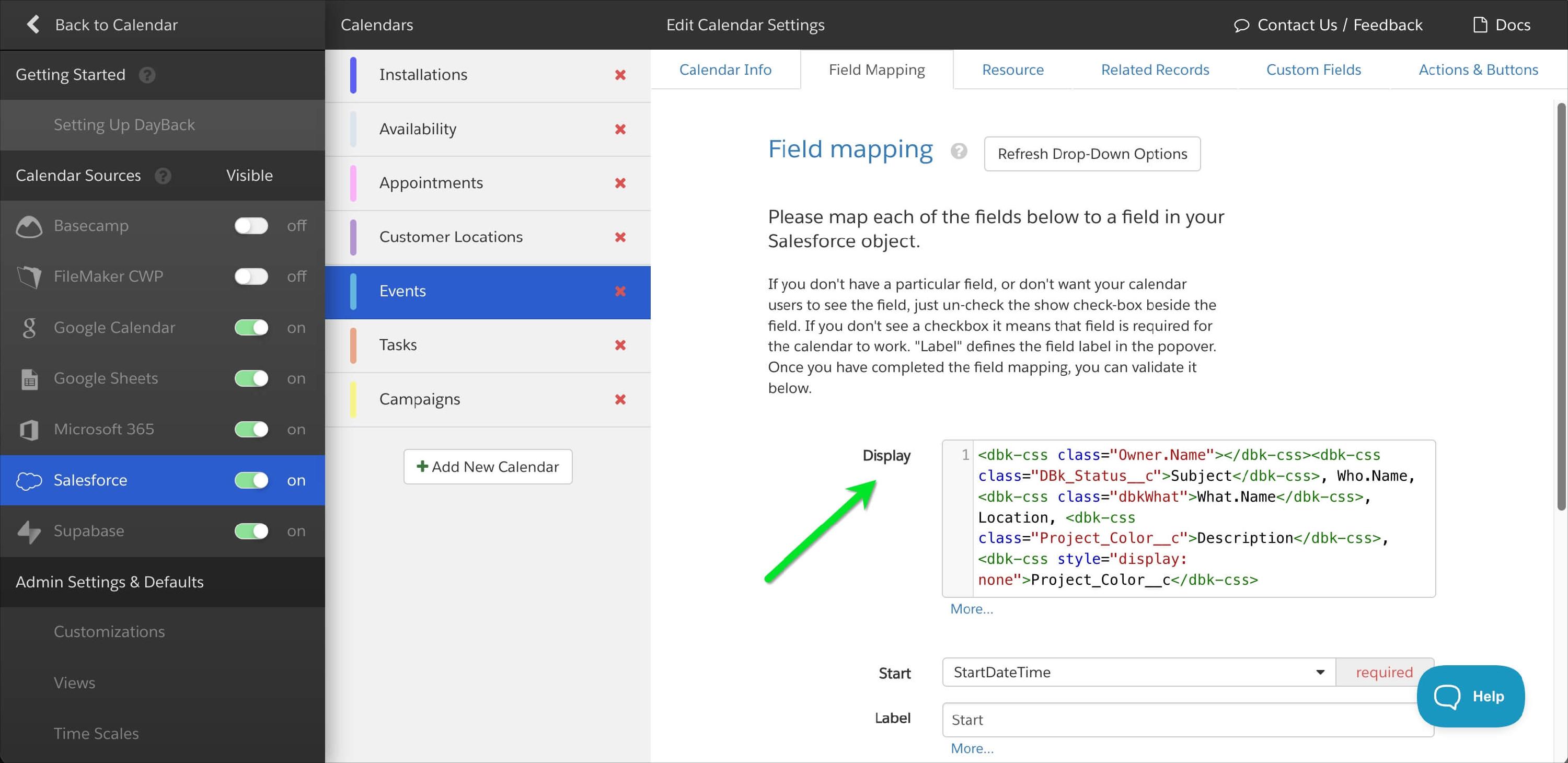Delete the Tasks calendar
This screenshot has width=1568, height=763.
pos(620,345)
